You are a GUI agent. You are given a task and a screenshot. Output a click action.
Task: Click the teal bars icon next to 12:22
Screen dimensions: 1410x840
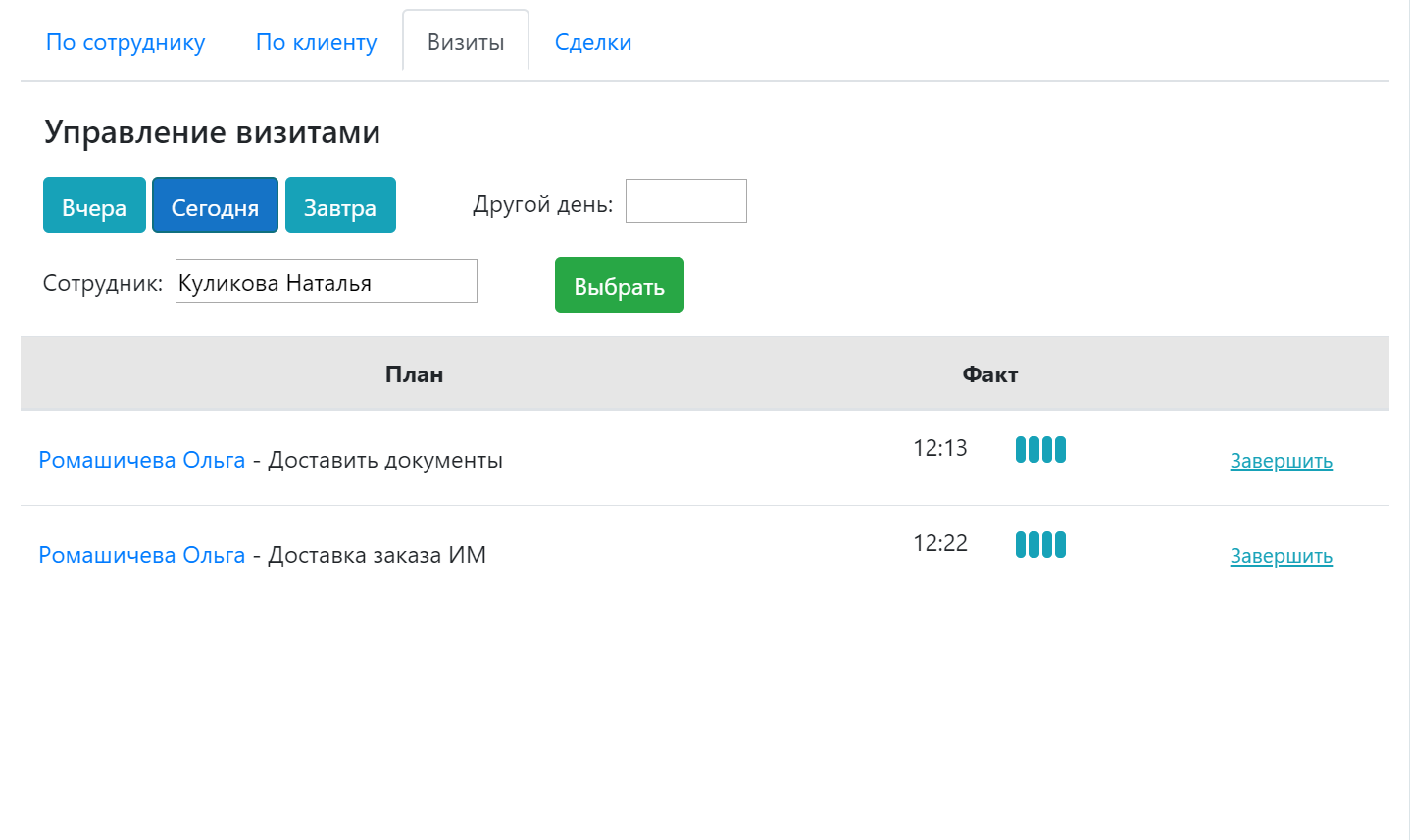1040,545
